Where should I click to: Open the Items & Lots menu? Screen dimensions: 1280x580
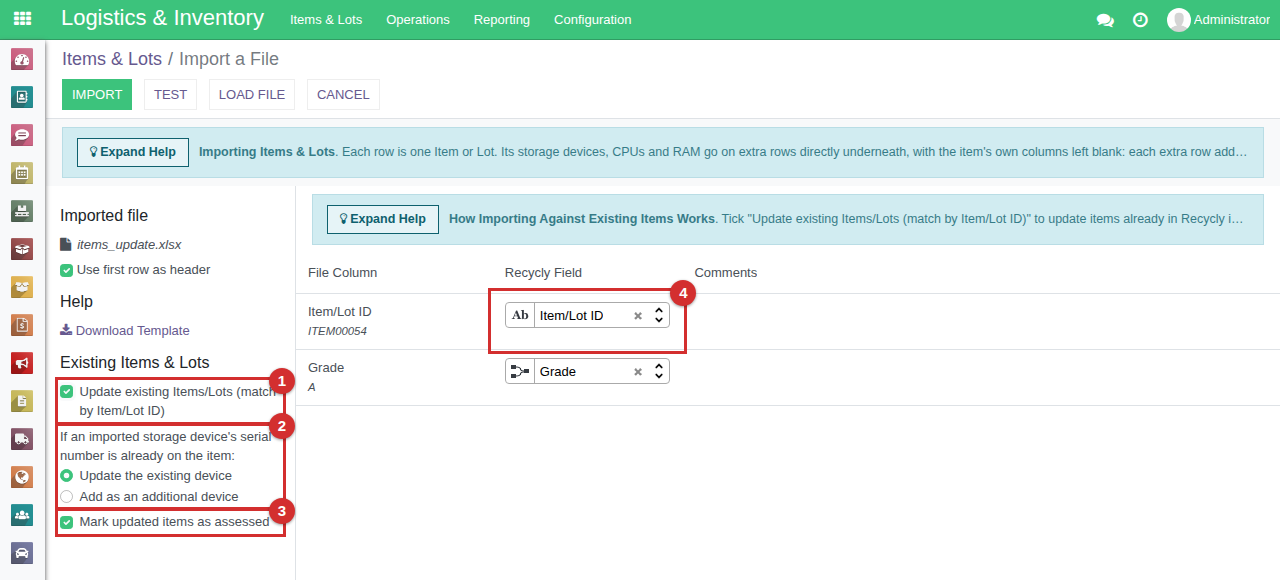[326, 20]
